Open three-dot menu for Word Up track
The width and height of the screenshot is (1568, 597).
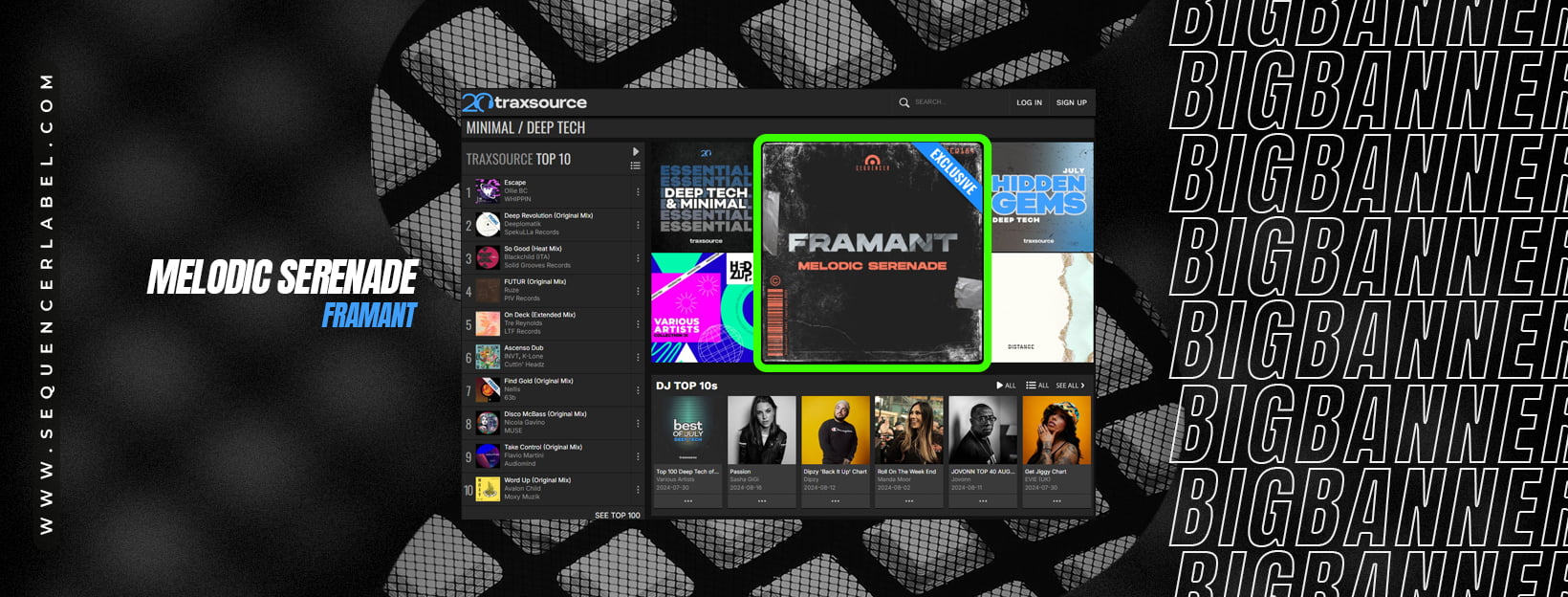click(x=638, y=489)
